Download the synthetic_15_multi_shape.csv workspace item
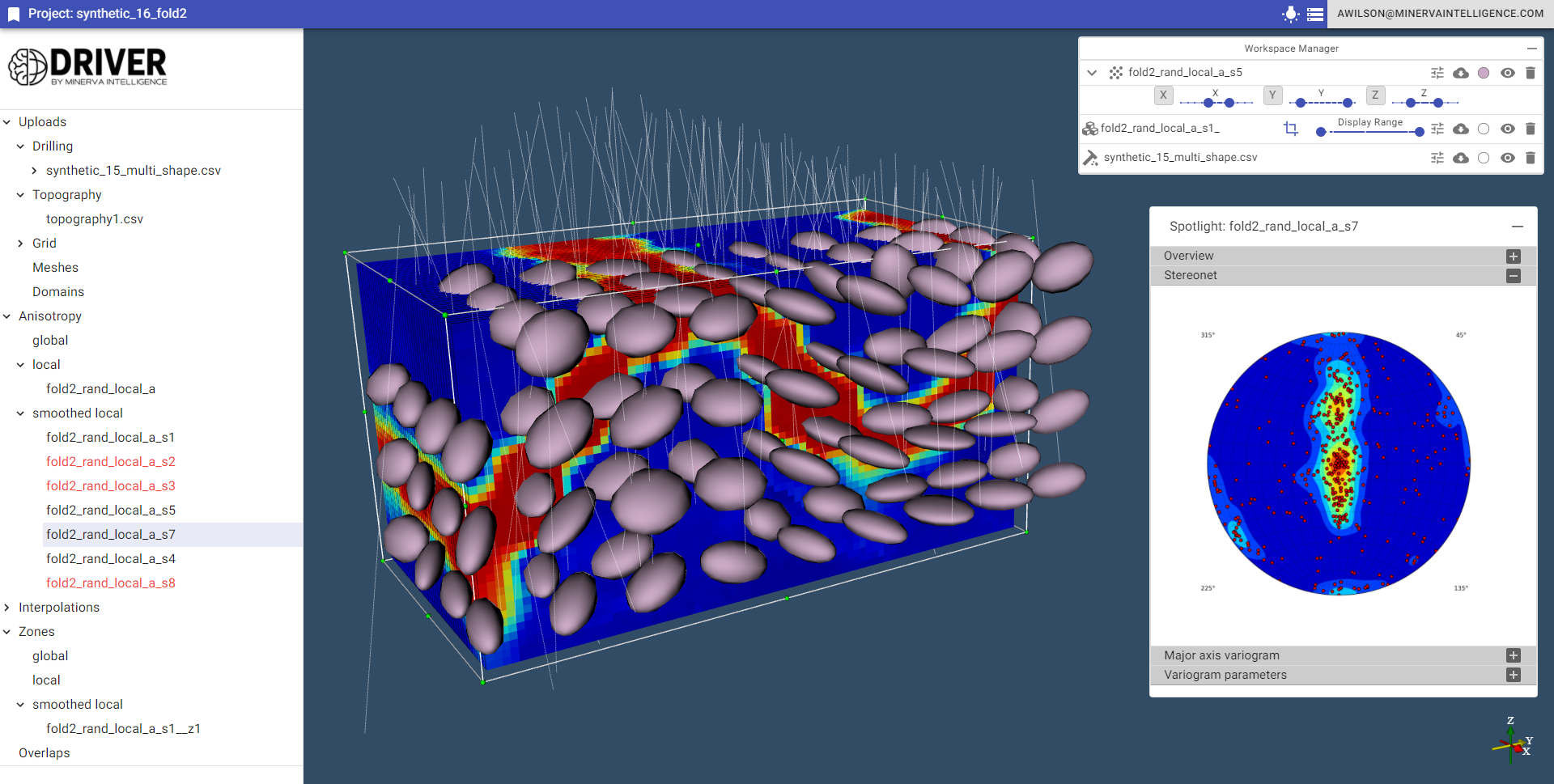This screenshot has width=1554, height=784. [x=1461, y=158]
